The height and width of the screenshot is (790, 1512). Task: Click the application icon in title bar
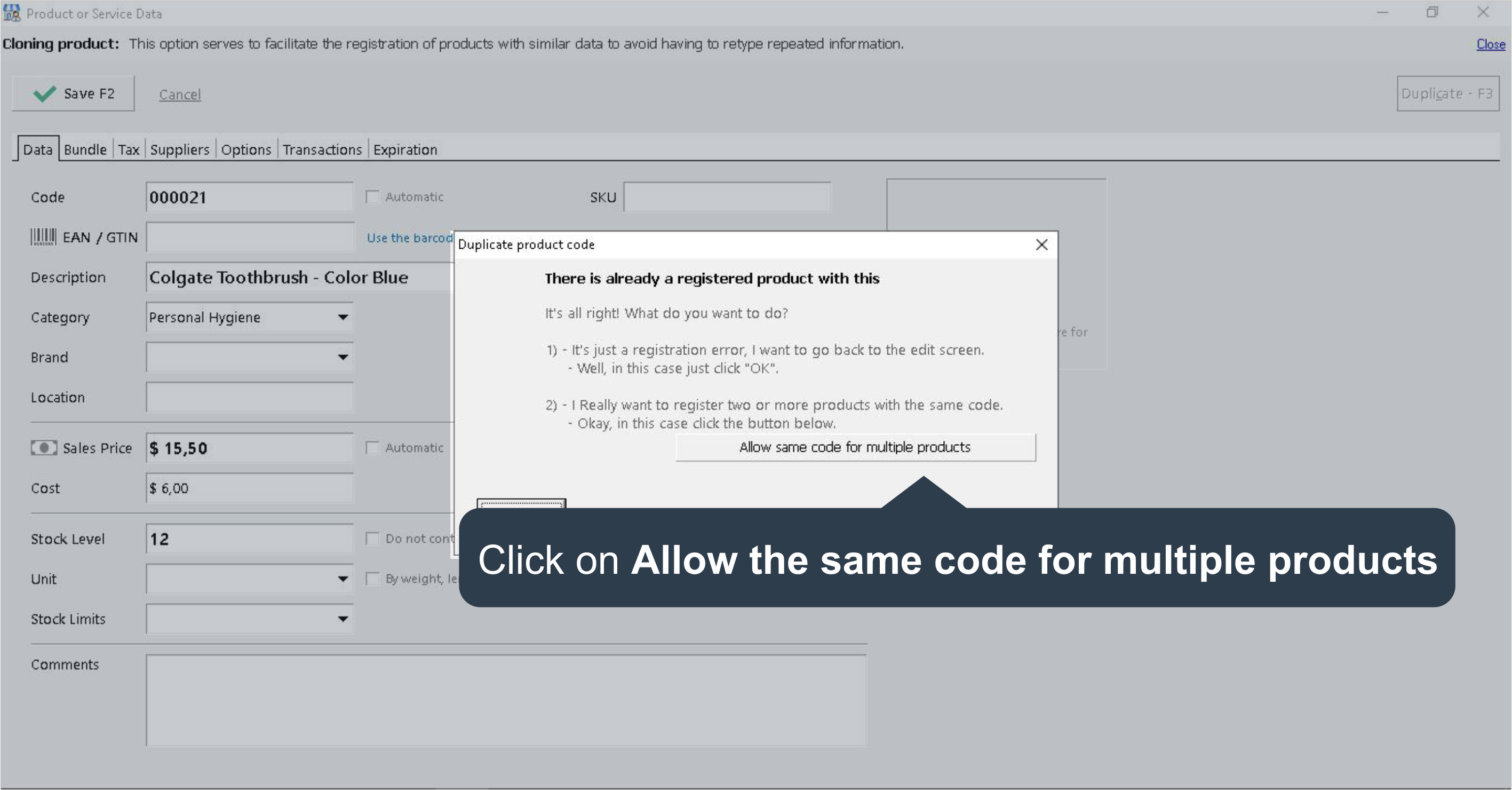coord(12,13)
